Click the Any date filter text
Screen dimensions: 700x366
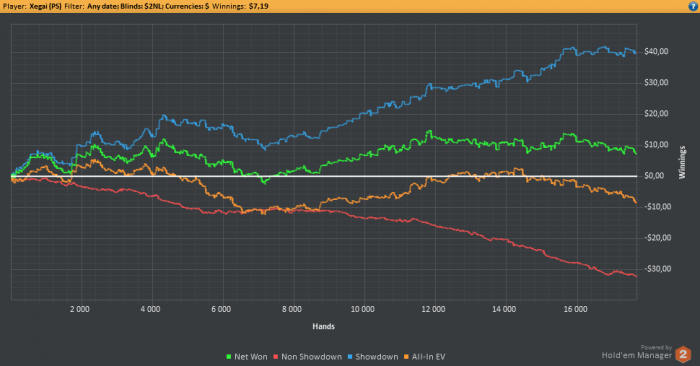pyautogui.click(x=103, y=6)
